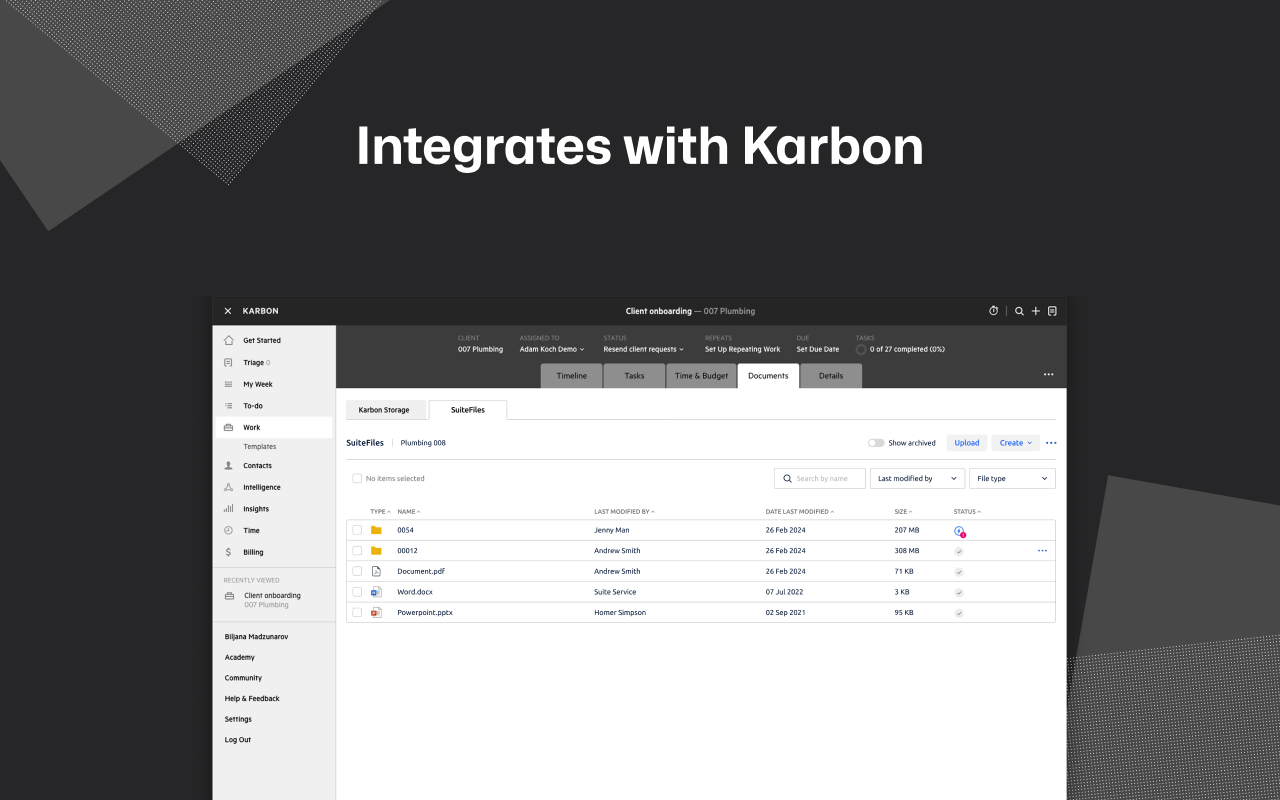
Task: Click the Intelligence network icon
Action: tap(228, 487)
